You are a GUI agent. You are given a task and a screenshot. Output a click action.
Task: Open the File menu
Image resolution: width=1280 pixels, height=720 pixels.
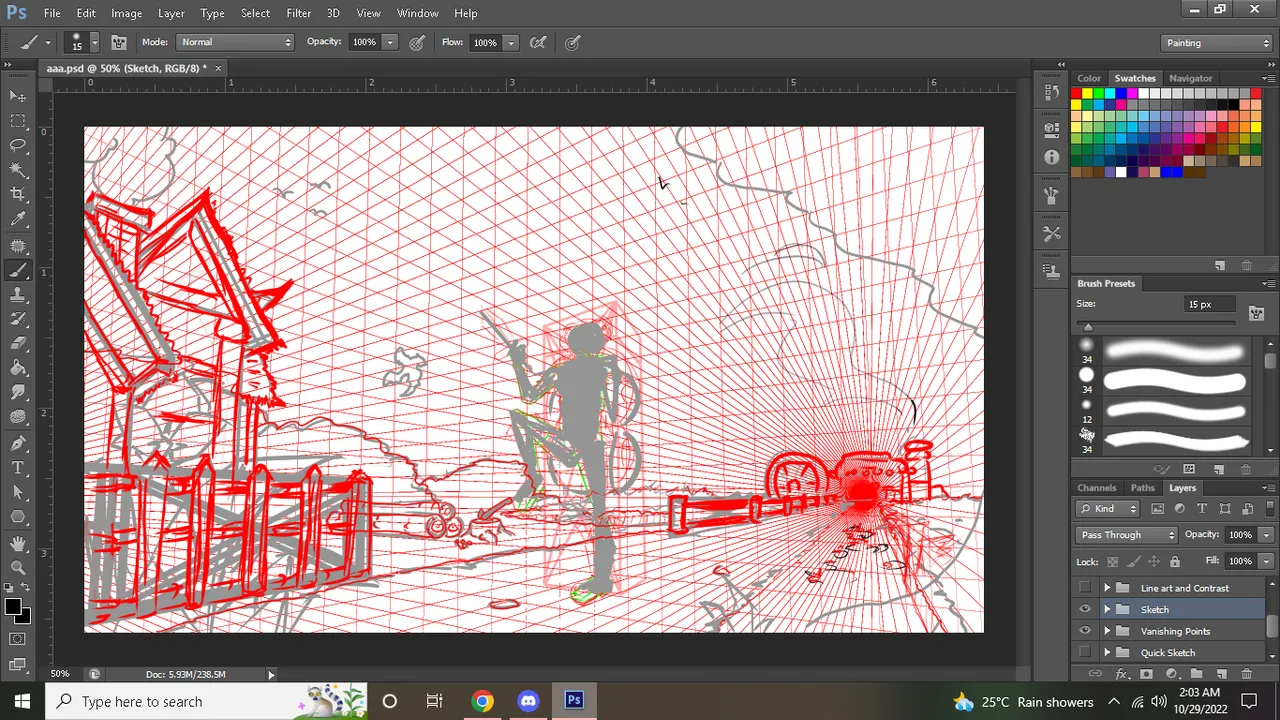pos(52,13)
